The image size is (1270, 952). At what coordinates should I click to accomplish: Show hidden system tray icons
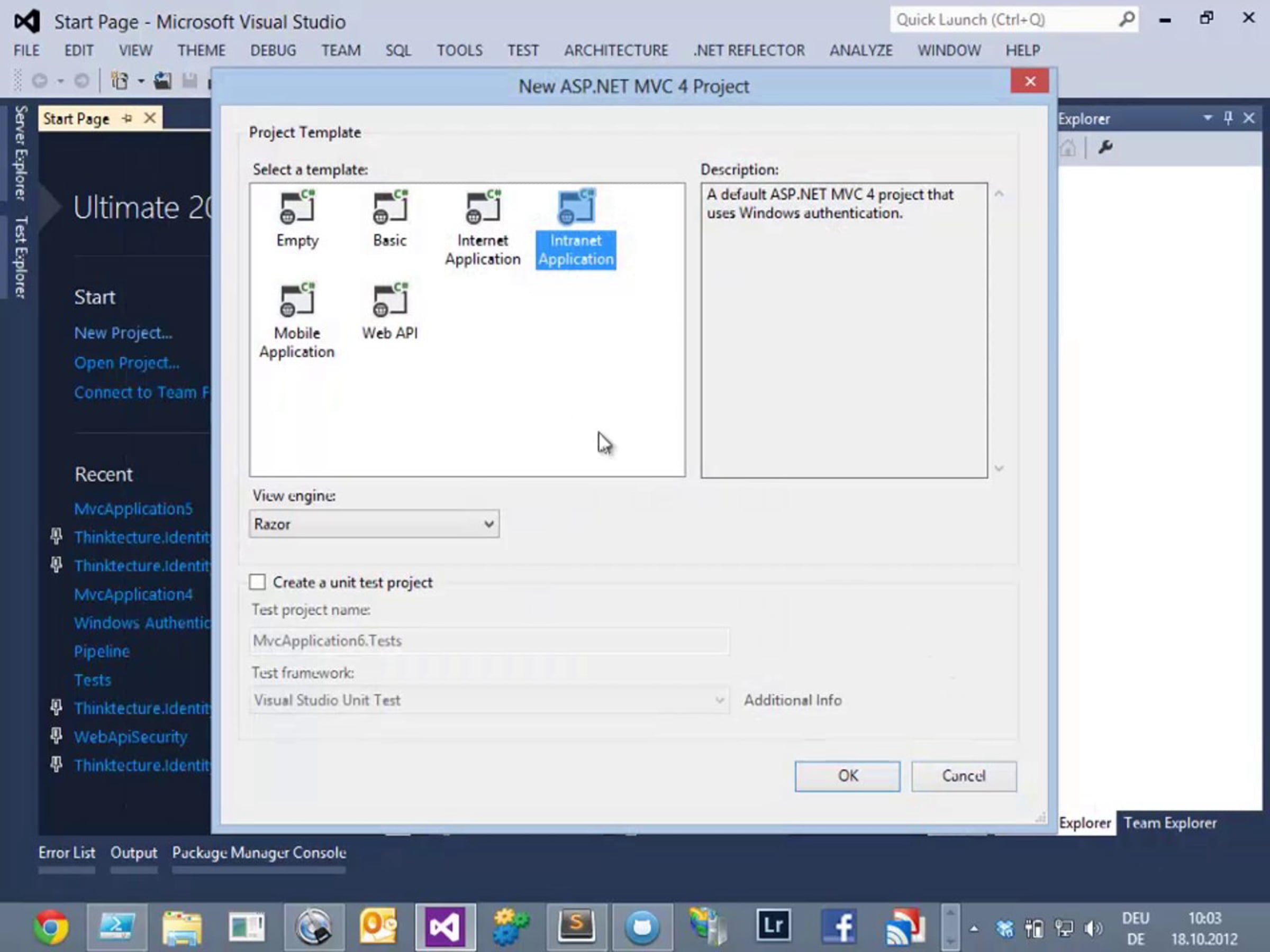974,928
